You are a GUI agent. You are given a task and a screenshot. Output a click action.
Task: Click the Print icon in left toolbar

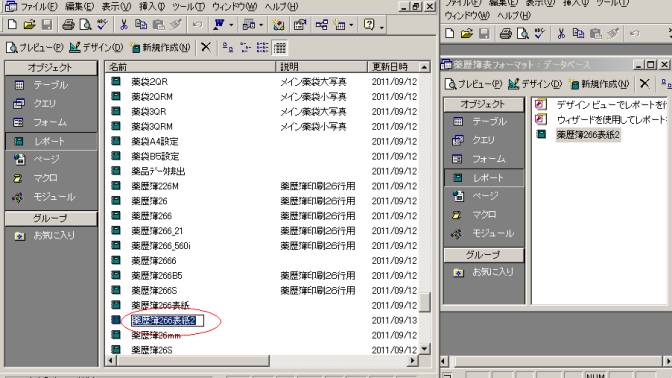click(x=68, y=25)
